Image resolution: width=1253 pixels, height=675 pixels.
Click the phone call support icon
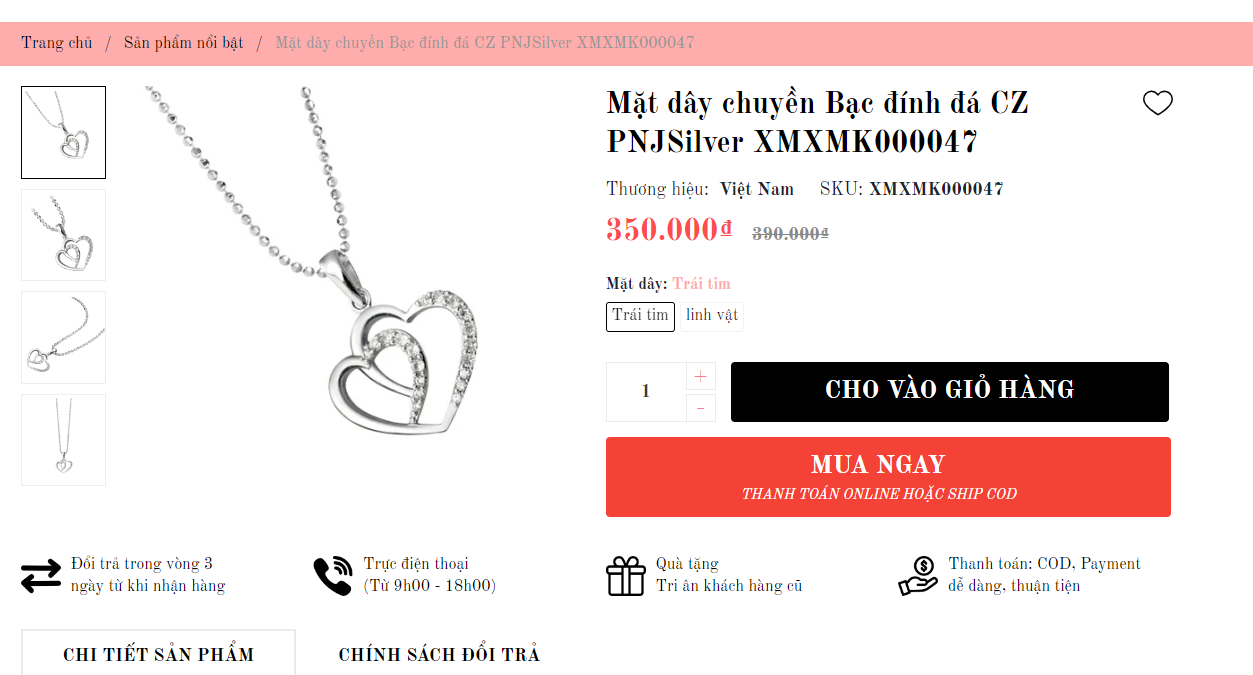tap(333, 576)
